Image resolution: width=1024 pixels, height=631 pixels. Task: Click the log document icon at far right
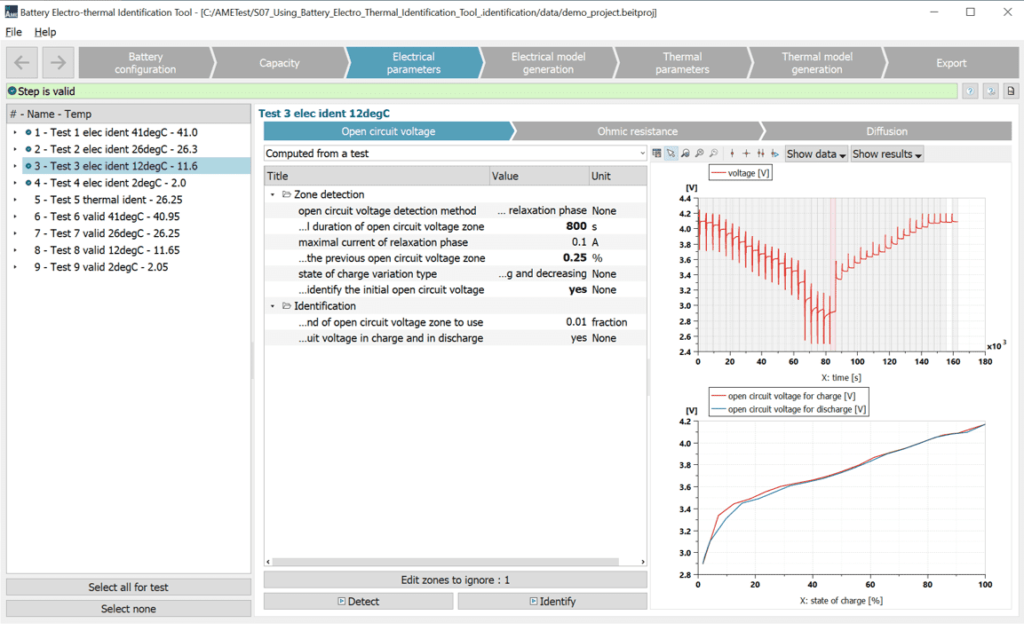pyautogui.click(x=1010, y=91)
